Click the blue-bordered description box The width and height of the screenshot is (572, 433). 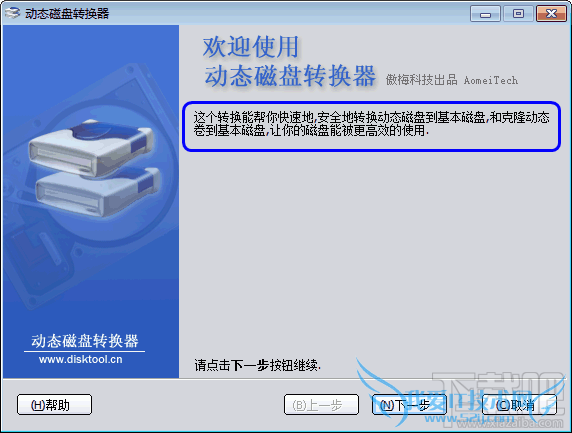point(371,126)
